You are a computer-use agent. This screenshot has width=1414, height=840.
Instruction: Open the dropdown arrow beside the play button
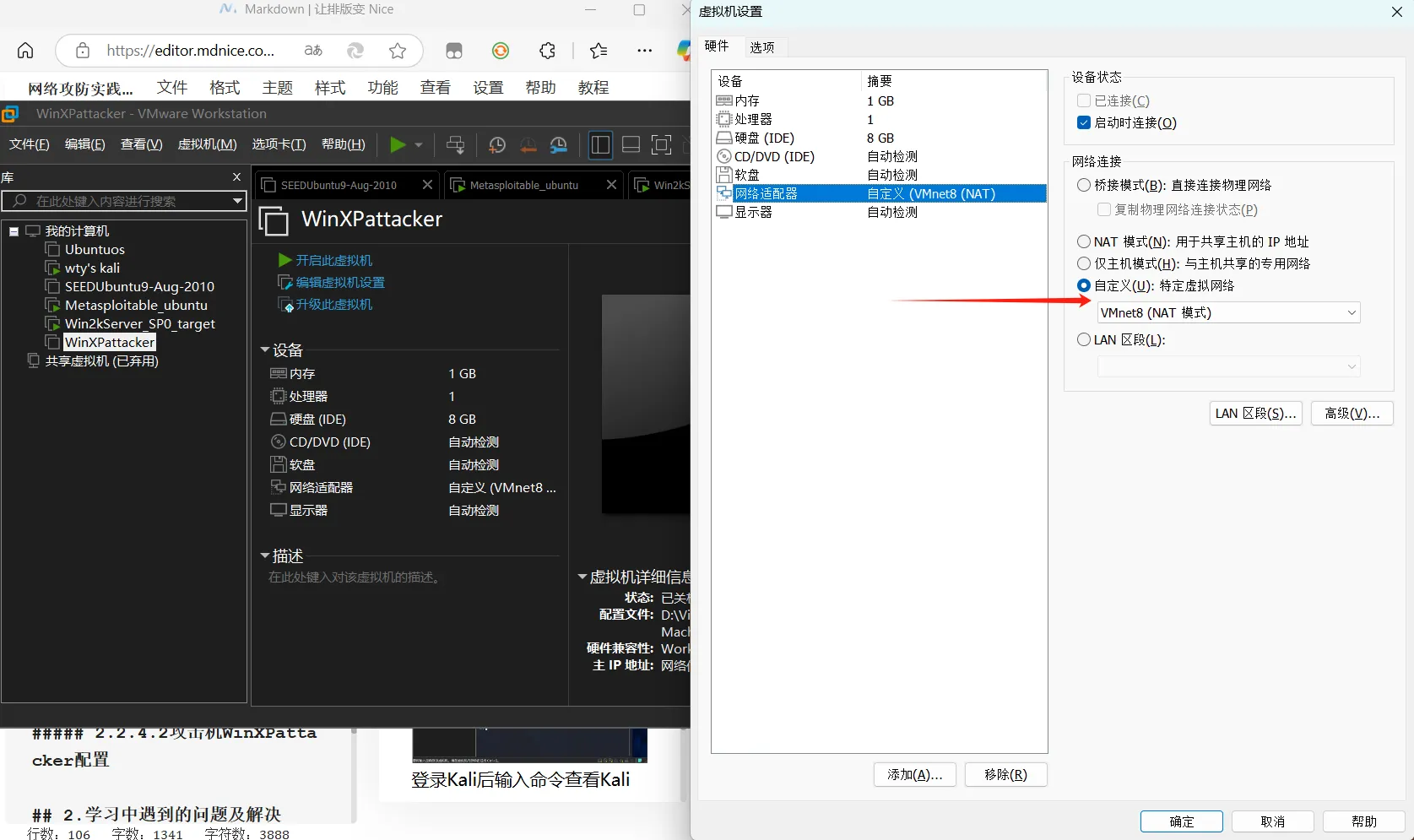(419, 144)
